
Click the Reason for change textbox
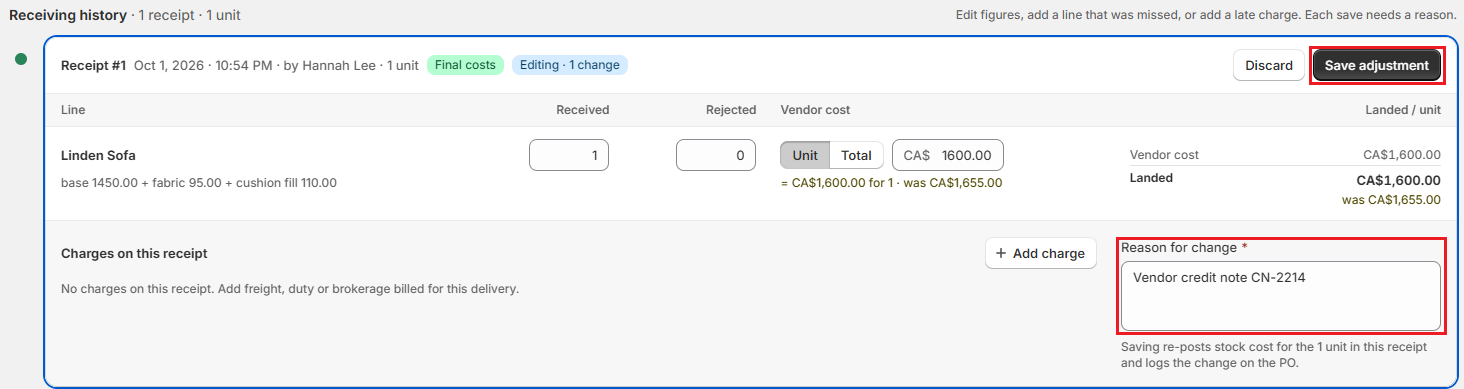[x=1281, y=296]
